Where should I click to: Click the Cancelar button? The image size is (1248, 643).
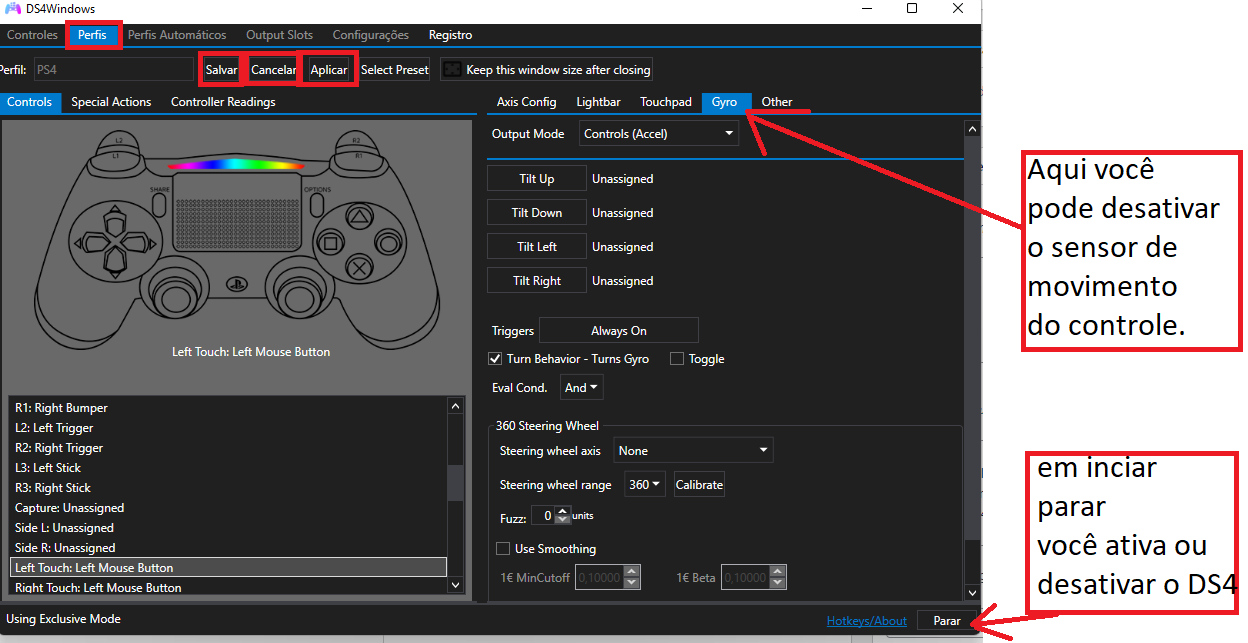pyautogui.click(x=273, y=70)
